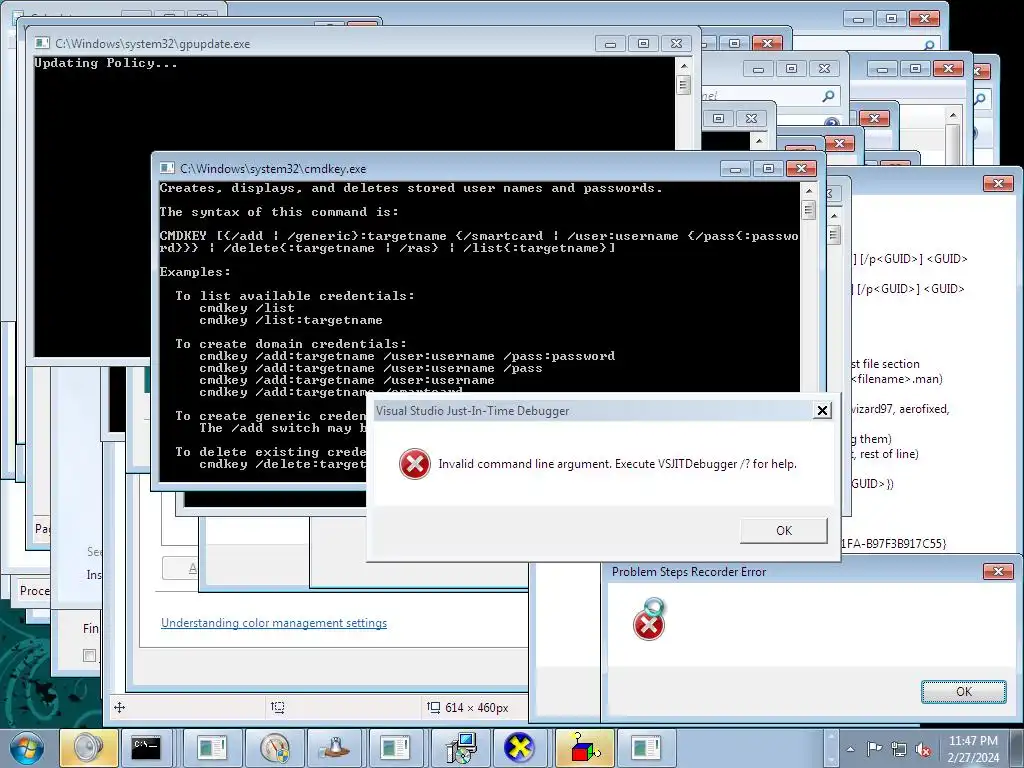Maximize the cmdkey.exe window
The height and width of the screenshot is (768, 1024).
768,168
